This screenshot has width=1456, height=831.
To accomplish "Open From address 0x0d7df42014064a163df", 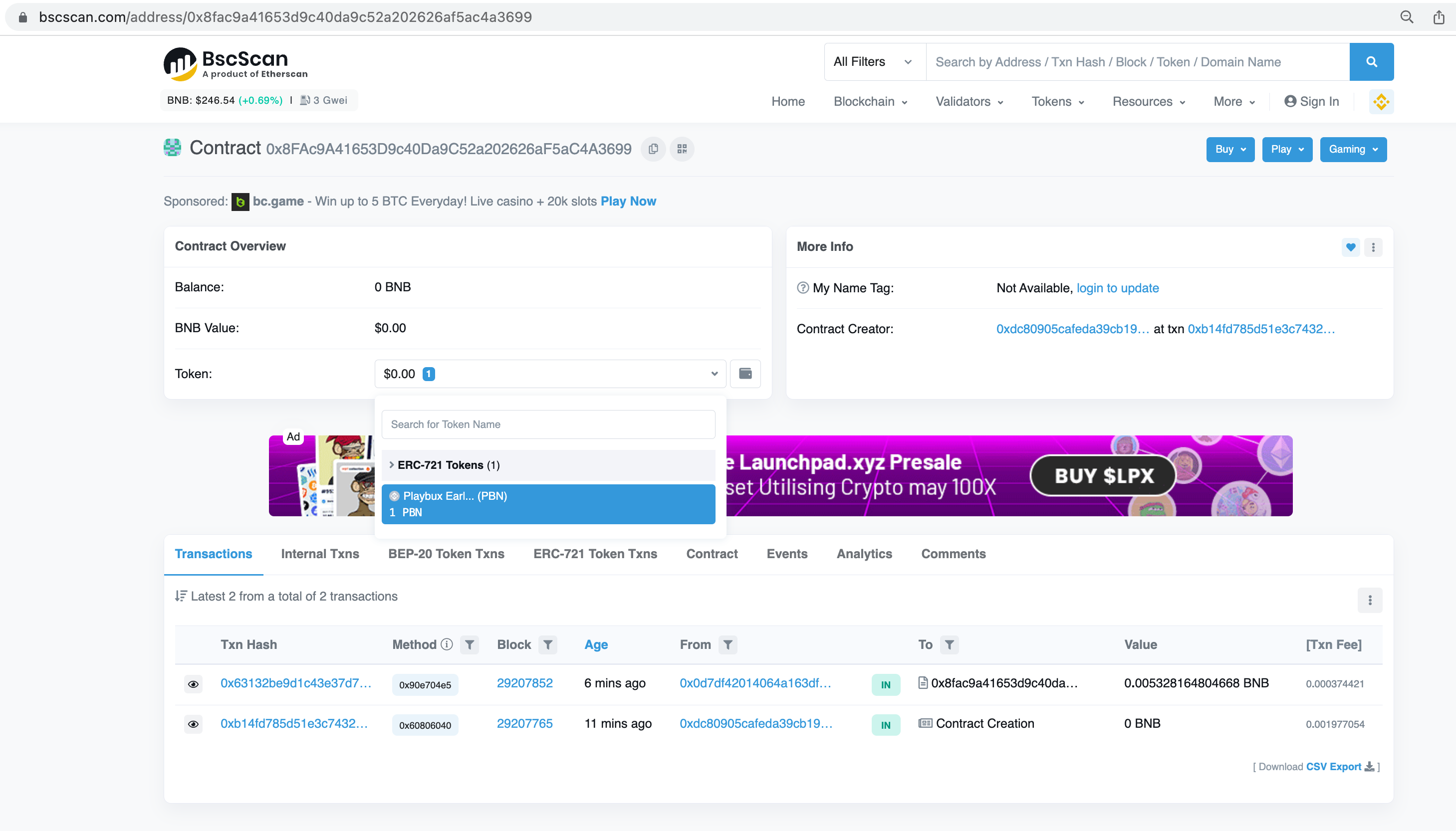I will click(755, 683).
